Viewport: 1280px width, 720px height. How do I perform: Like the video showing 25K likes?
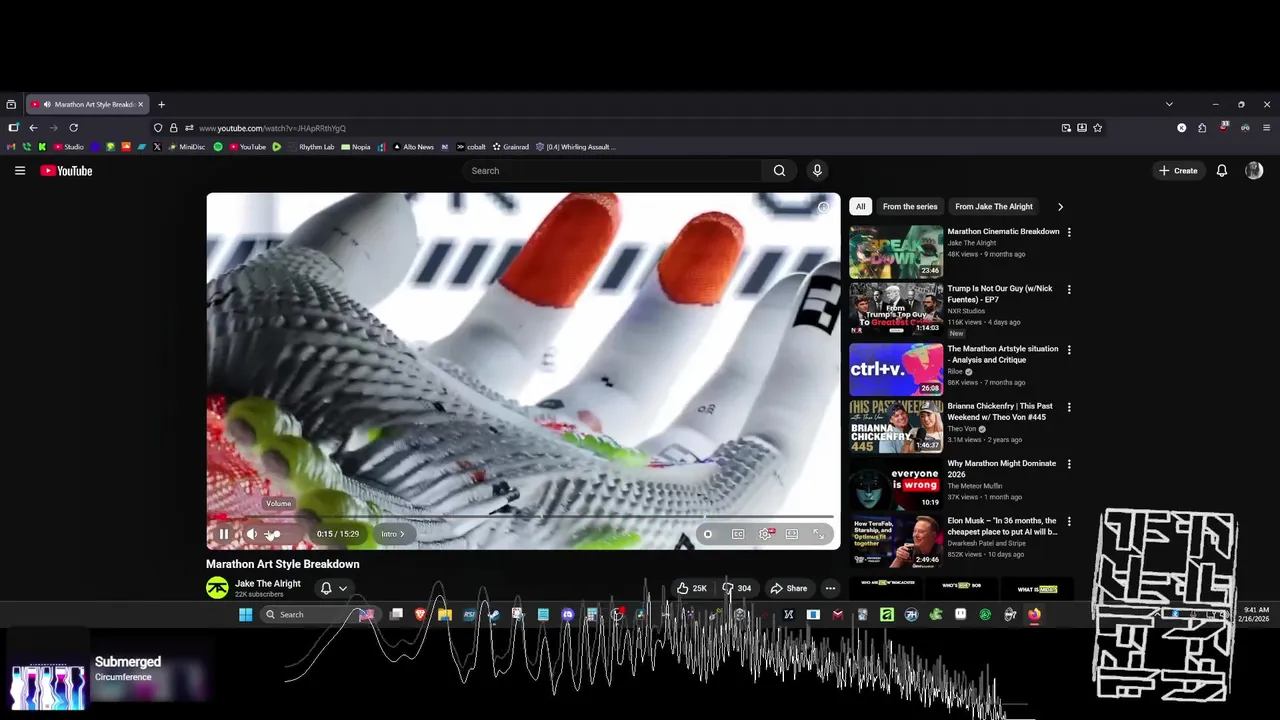point(691,588)
